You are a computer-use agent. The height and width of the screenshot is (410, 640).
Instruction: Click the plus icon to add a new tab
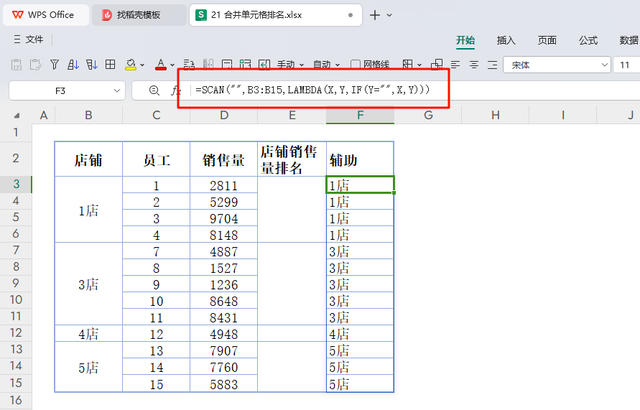[375, 16]
